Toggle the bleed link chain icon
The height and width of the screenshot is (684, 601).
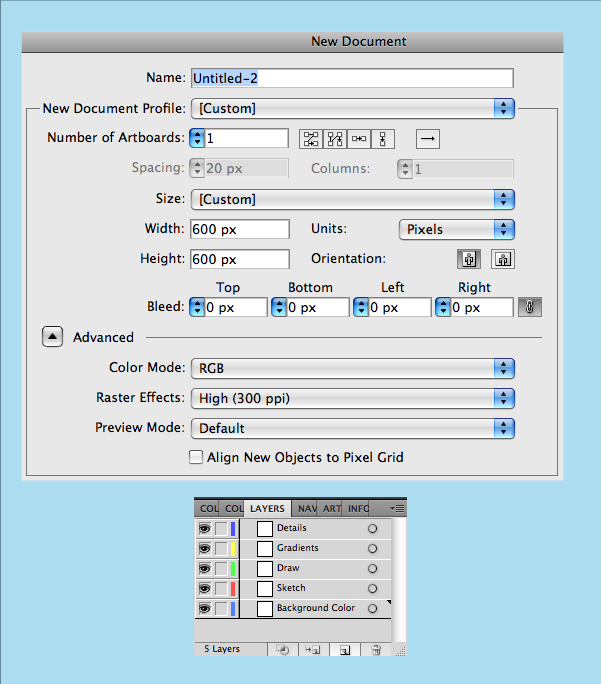[529, 308]
